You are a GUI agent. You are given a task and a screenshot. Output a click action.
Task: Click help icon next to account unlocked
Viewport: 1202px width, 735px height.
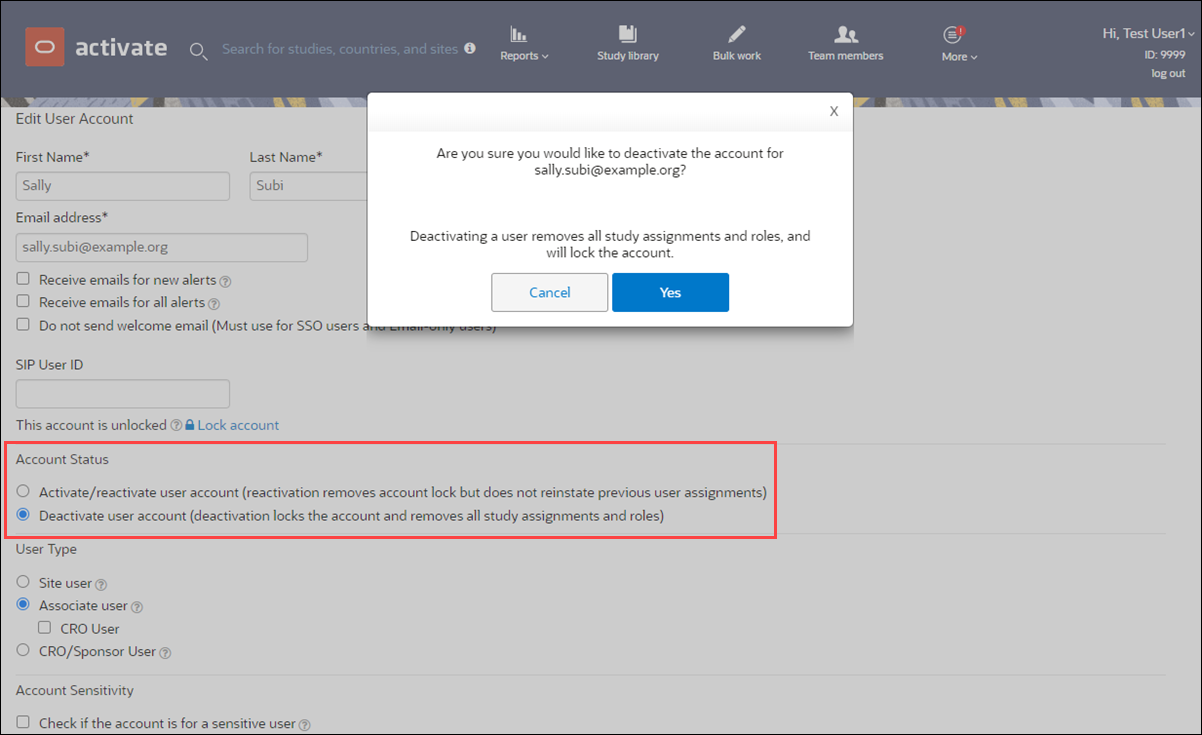pyautogui.click(x=176, y=426)
